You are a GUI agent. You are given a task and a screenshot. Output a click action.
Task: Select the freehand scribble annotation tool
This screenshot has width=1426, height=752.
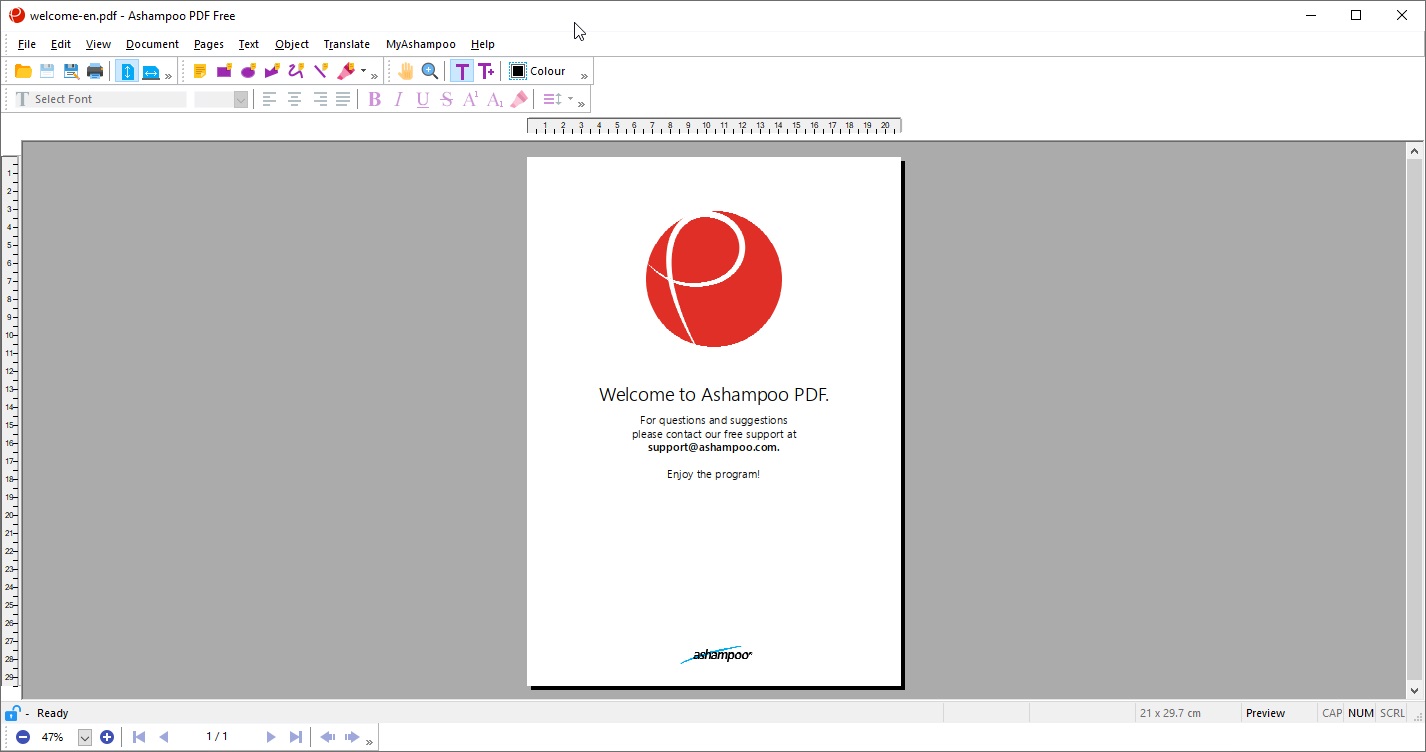tap(296, 71)
